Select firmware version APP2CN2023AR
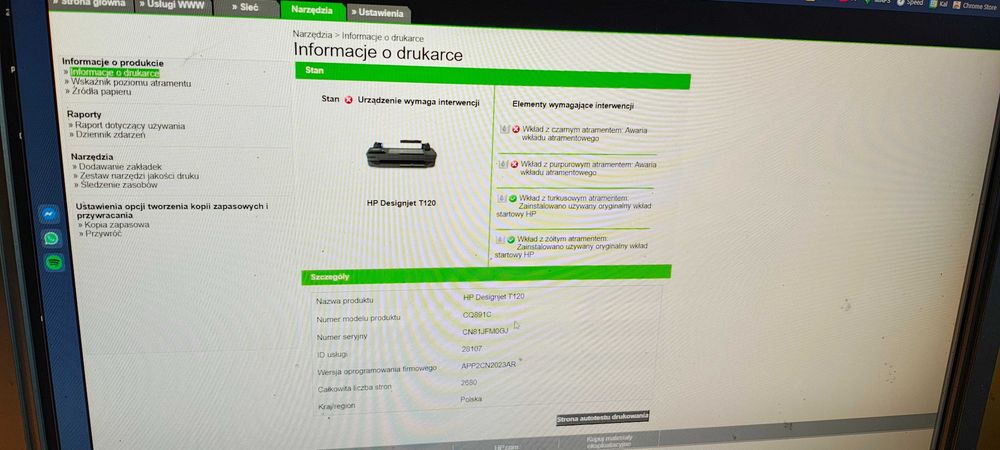The image size is (1000, 450). (489, 365)
